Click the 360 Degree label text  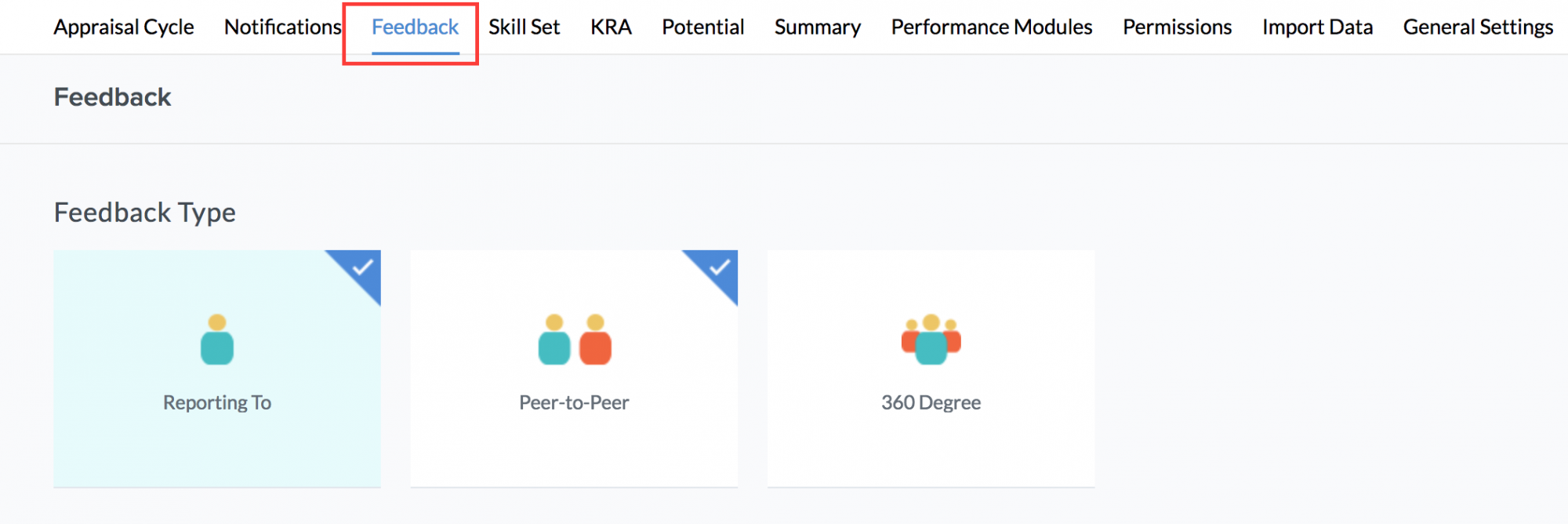pyautogui.click(x=931, y=402)
